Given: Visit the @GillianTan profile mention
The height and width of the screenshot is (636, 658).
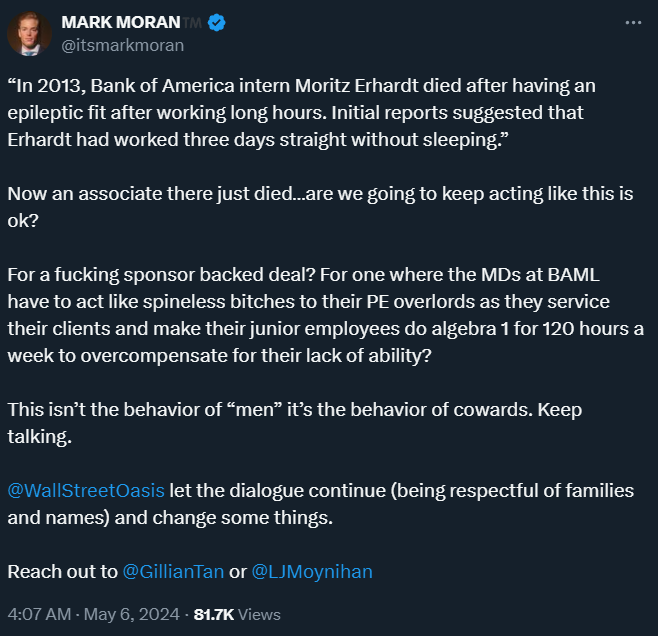Looking at the screenshot, I should 173,572.
